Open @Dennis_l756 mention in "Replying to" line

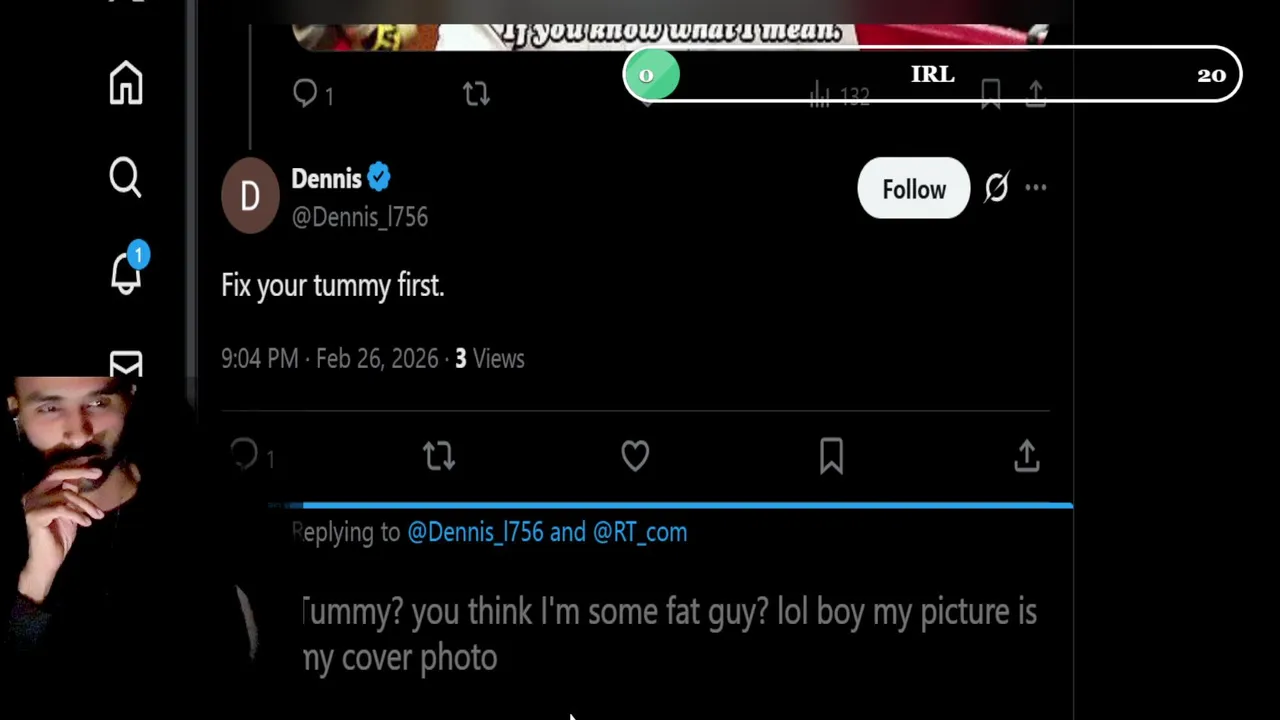pos(475,532)
